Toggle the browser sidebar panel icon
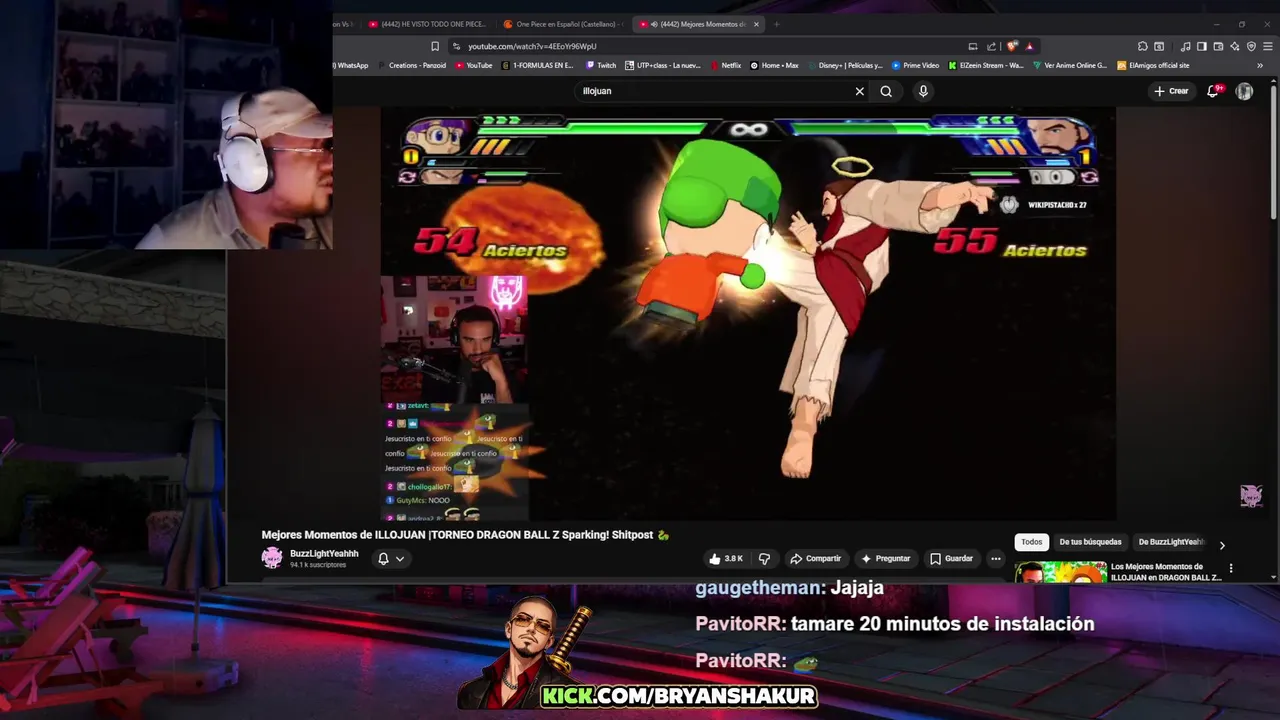The image size is (1280, 720). (x=1202, y=46)
